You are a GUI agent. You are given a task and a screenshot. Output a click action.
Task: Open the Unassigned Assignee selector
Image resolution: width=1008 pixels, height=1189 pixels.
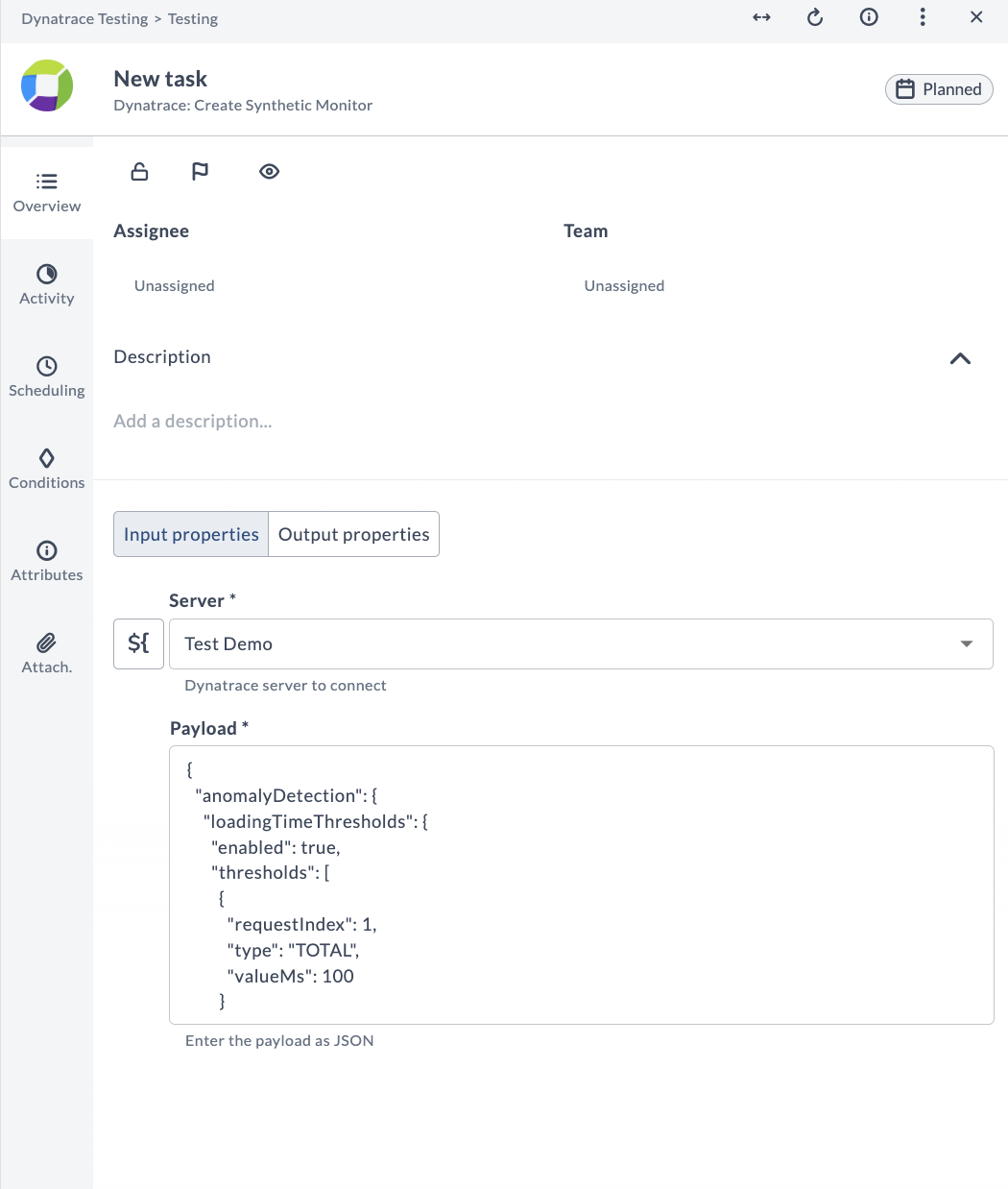click(x=175, y=285)
